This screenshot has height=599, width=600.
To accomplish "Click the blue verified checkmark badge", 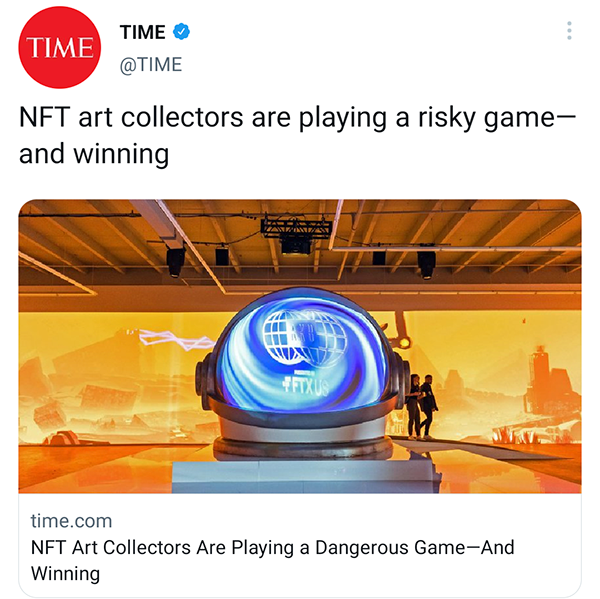I will pos(181,31).
